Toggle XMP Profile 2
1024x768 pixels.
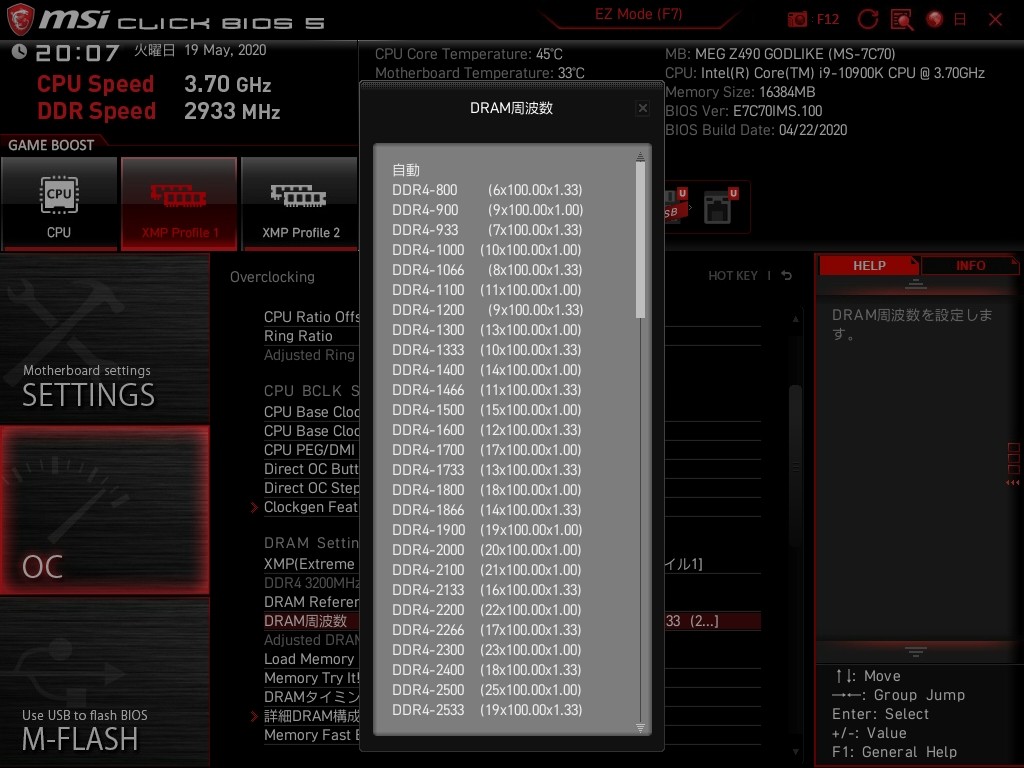coord(299,204)
